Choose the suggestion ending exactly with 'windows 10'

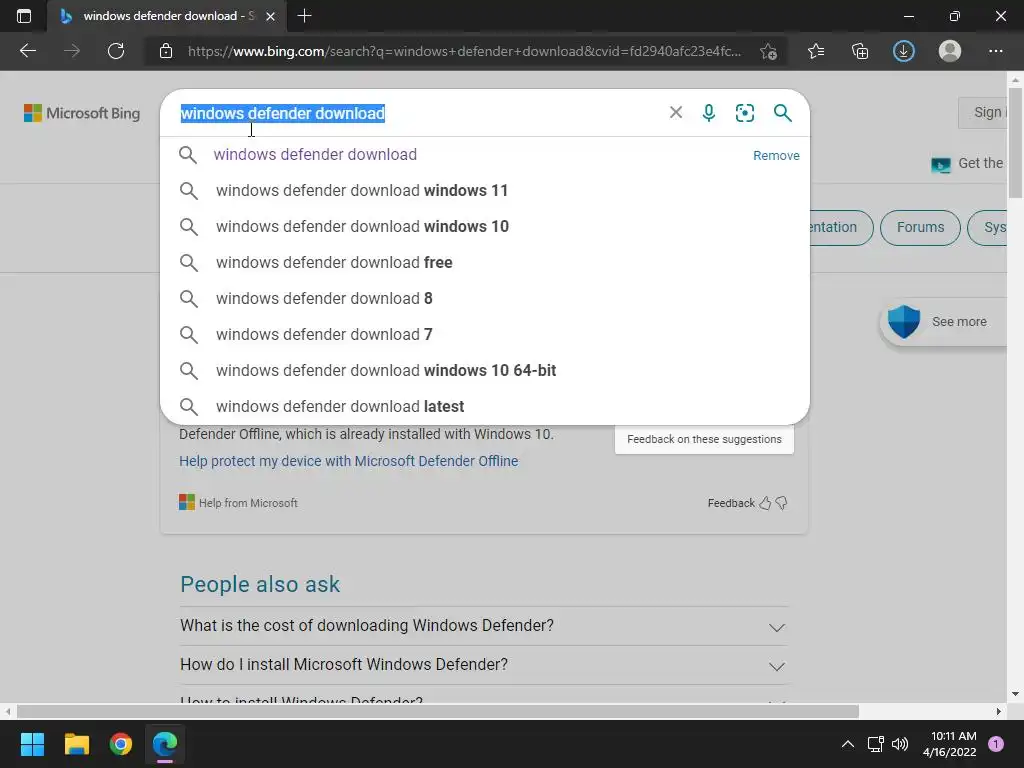point(485,226)
